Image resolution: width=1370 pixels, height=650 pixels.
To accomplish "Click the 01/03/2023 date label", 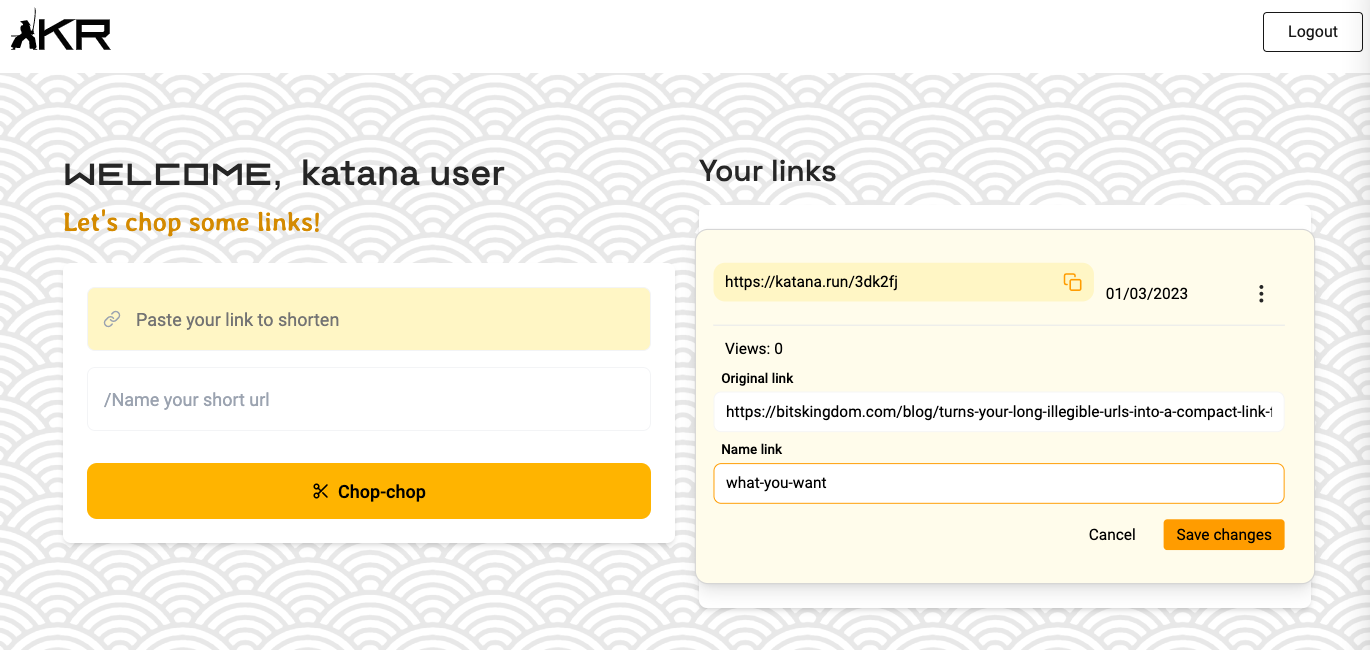I will pos(1147,293).
